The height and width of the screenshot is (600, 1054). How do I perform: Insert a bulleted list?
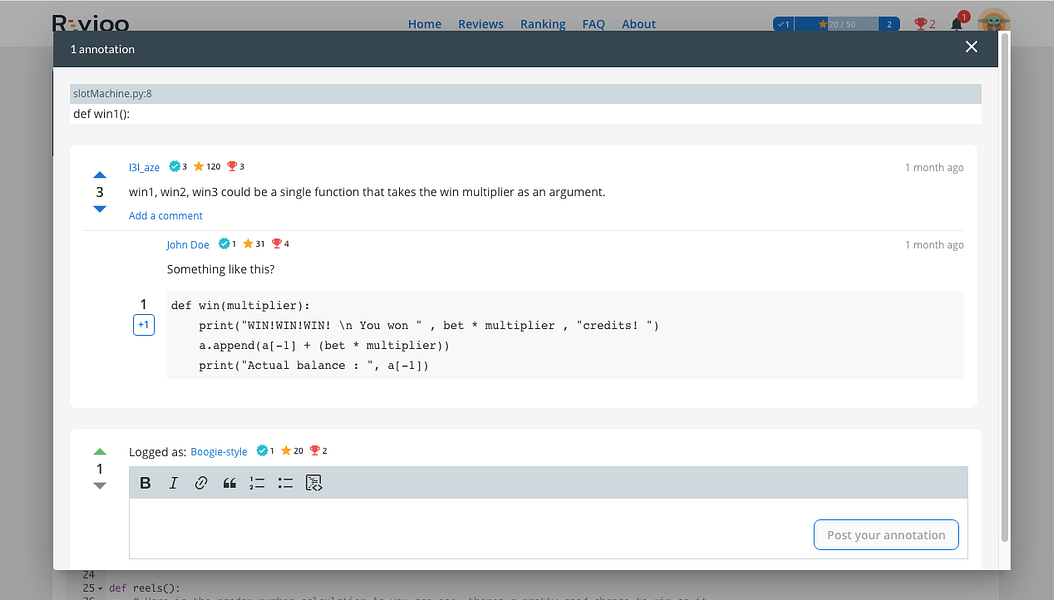285,483
